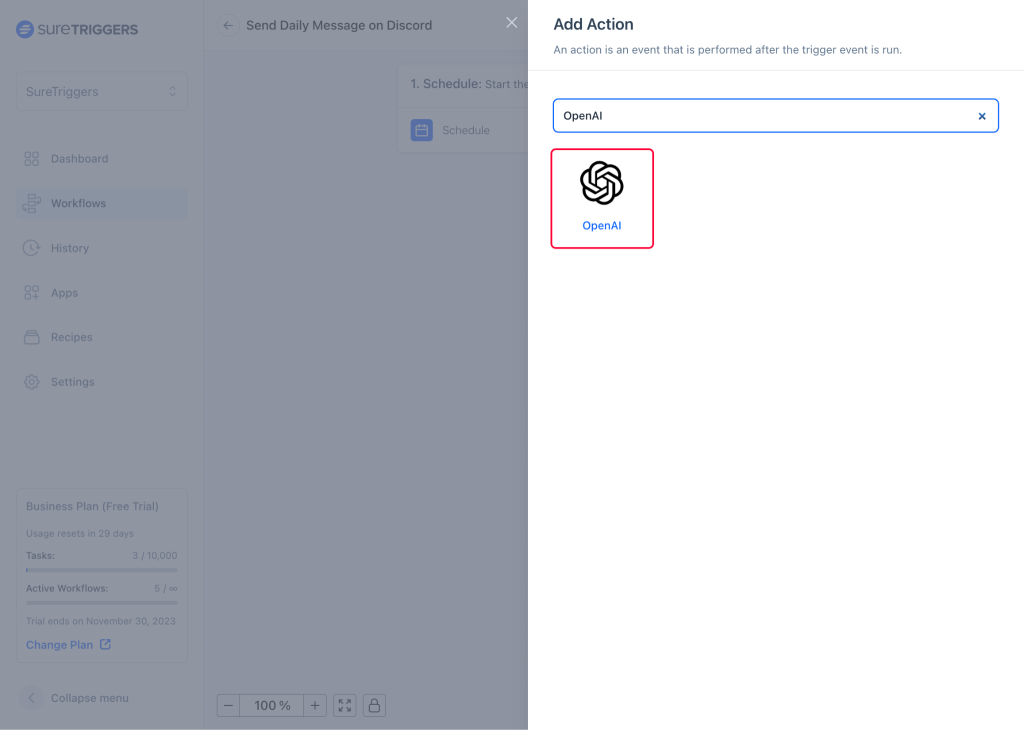This screenshot has width=1024, height=730.
Task: Go to Workflows in sidebar
Action: point(78,204)
